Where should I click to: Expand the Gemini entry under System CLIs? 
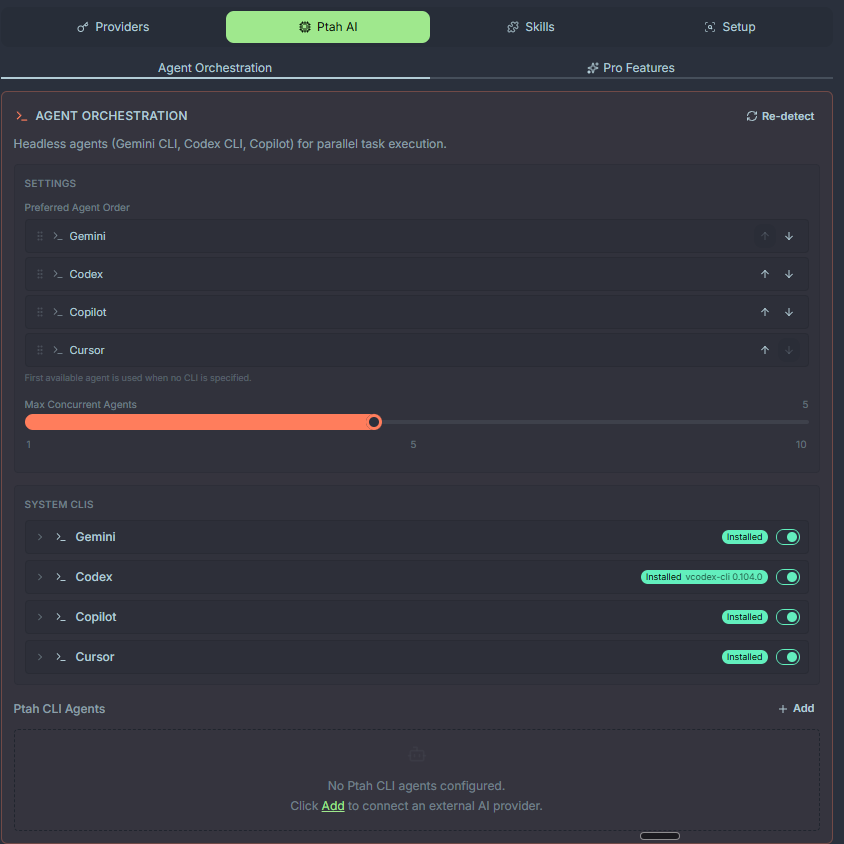40,536
